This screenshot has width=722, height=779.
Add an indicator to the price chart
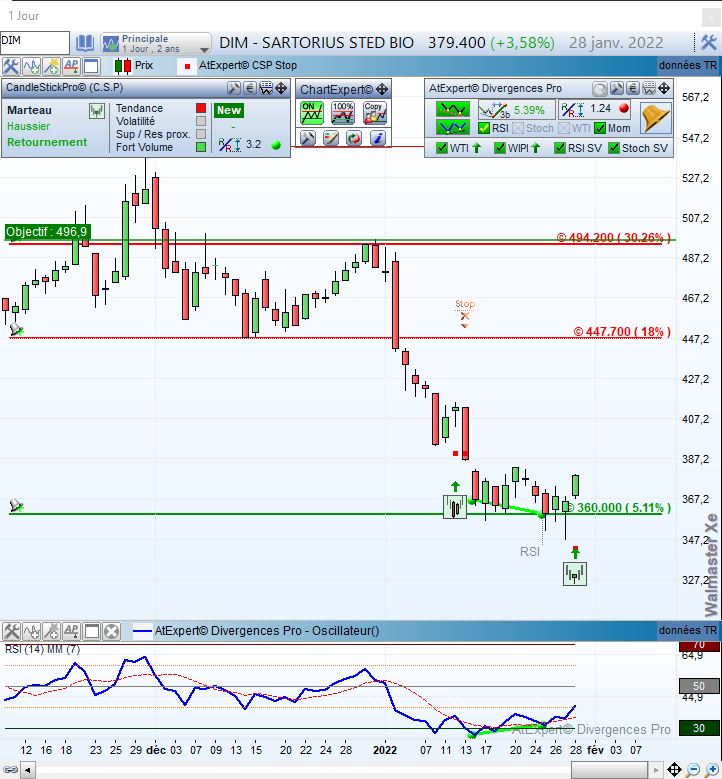(31, 66)
